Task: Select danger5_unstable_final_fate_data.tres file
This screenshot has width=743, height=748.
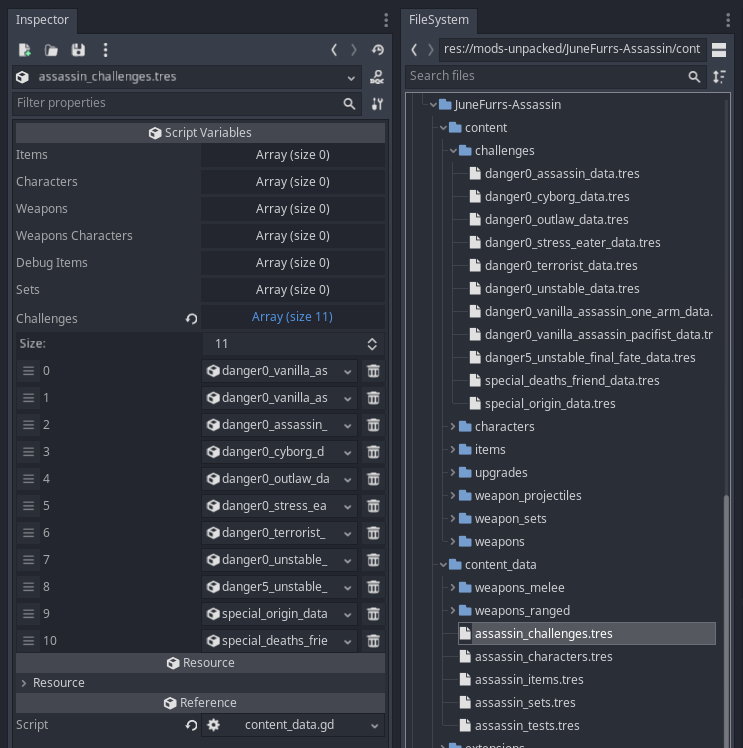Action: pos(590,358)
